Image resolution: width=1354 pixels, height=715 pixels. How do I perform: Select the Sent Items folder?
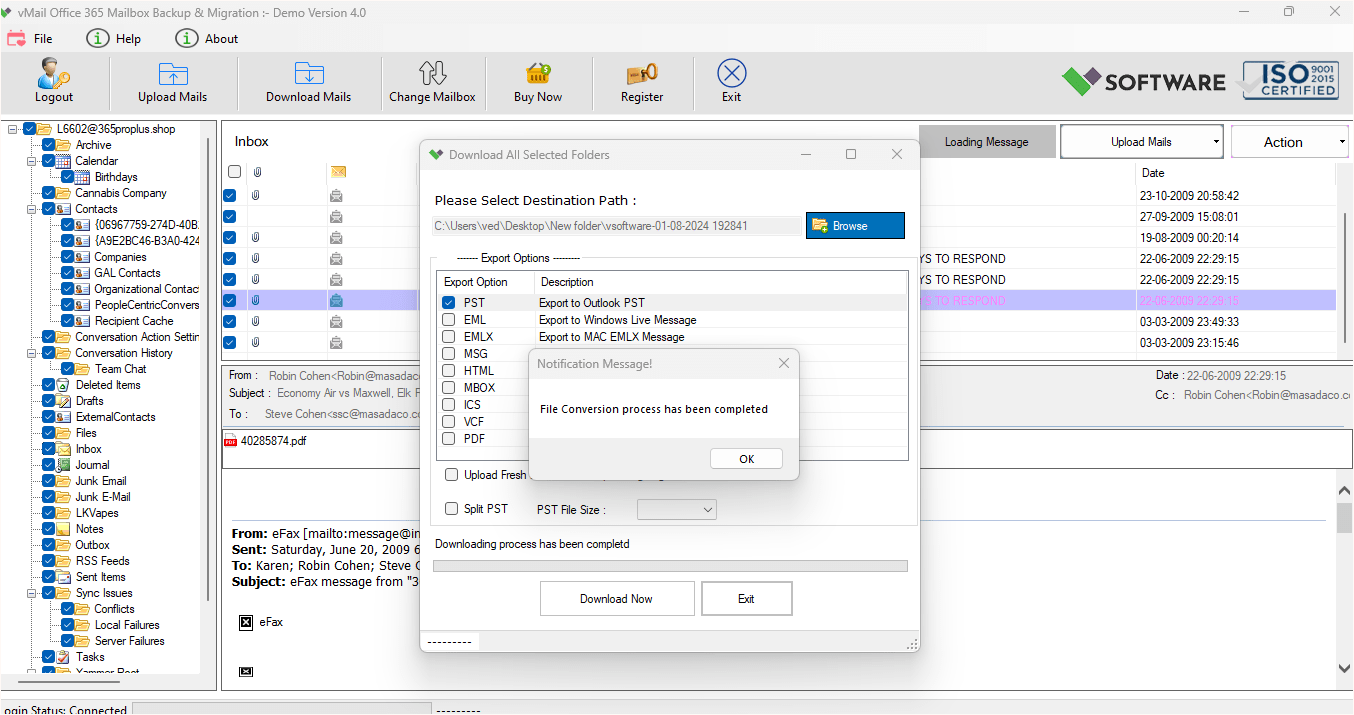coord(100,577)
